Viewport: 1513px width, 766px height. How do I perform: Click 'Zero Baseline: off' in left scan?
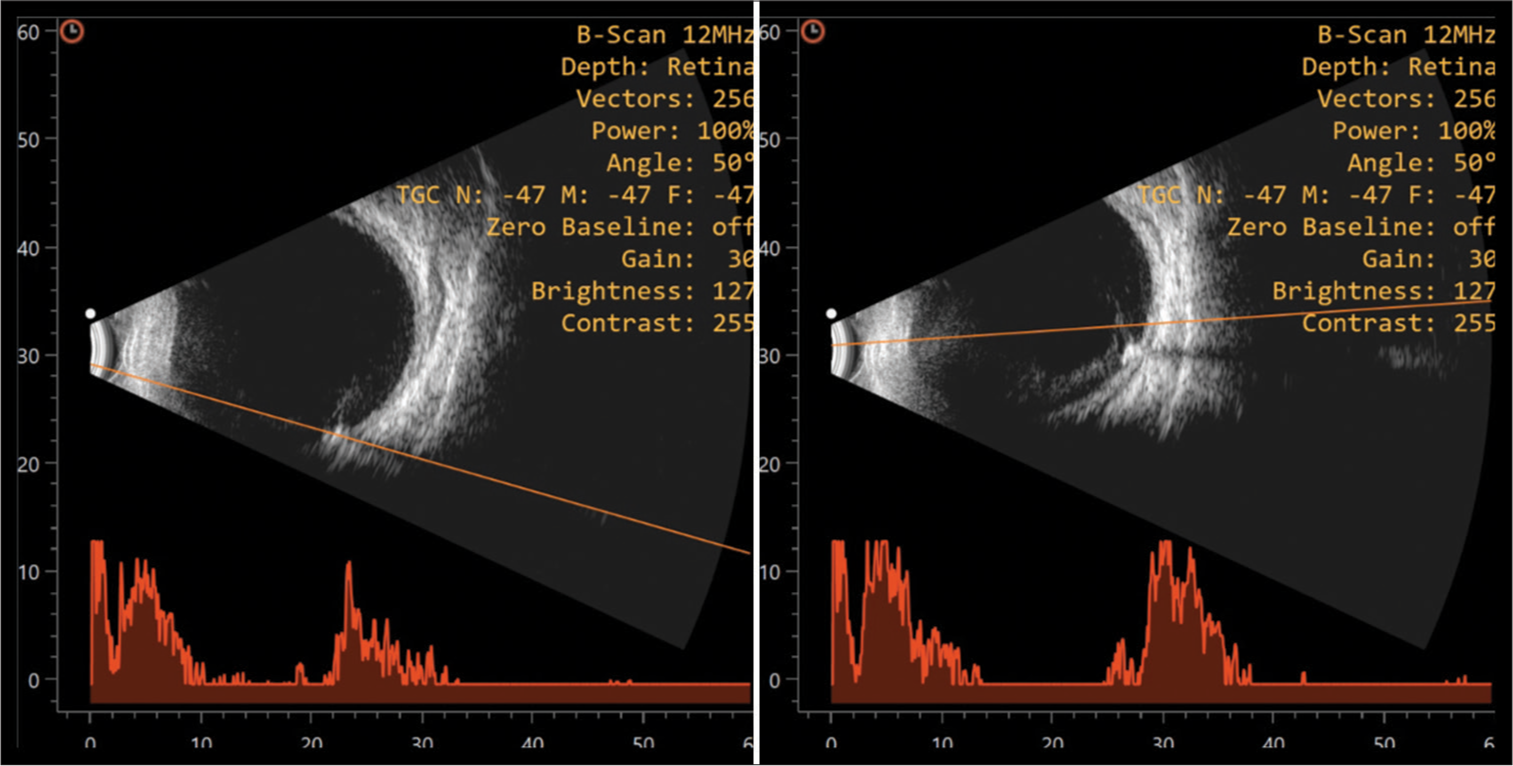click(620, 227)
